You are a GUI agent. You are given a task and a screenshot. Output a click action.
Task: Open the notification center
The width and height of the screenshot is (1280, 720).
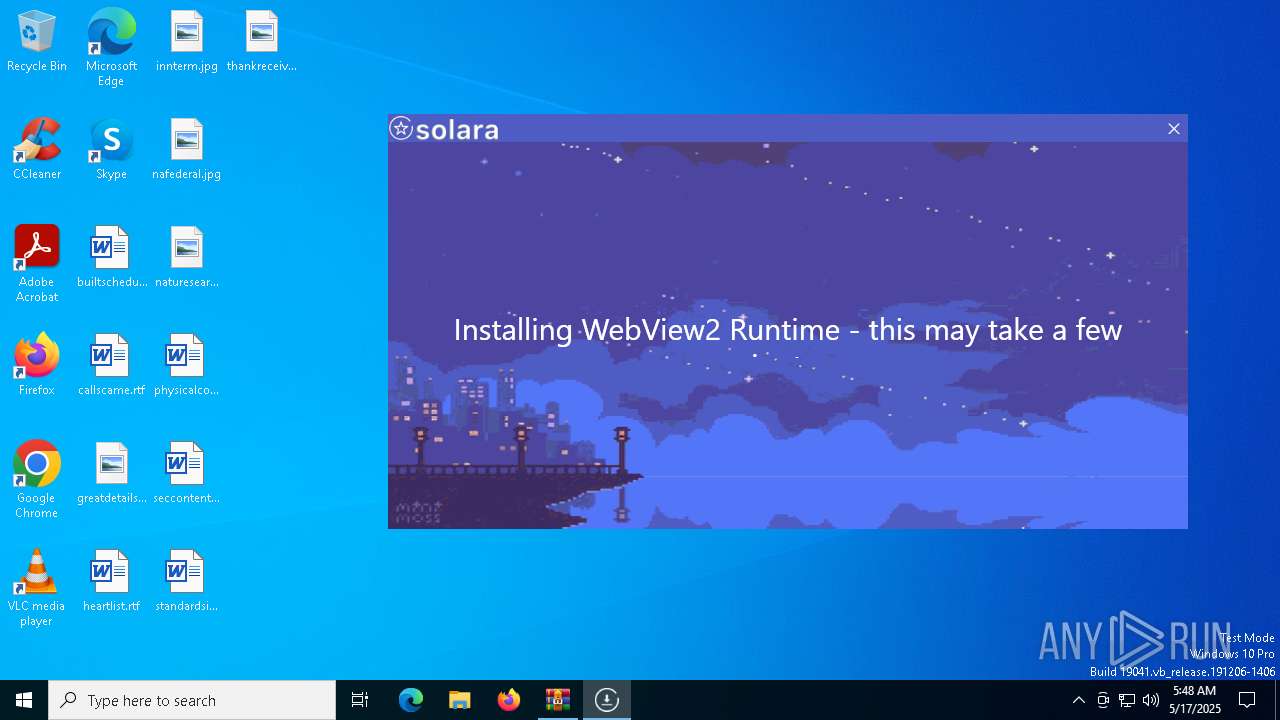(1247, 700)
